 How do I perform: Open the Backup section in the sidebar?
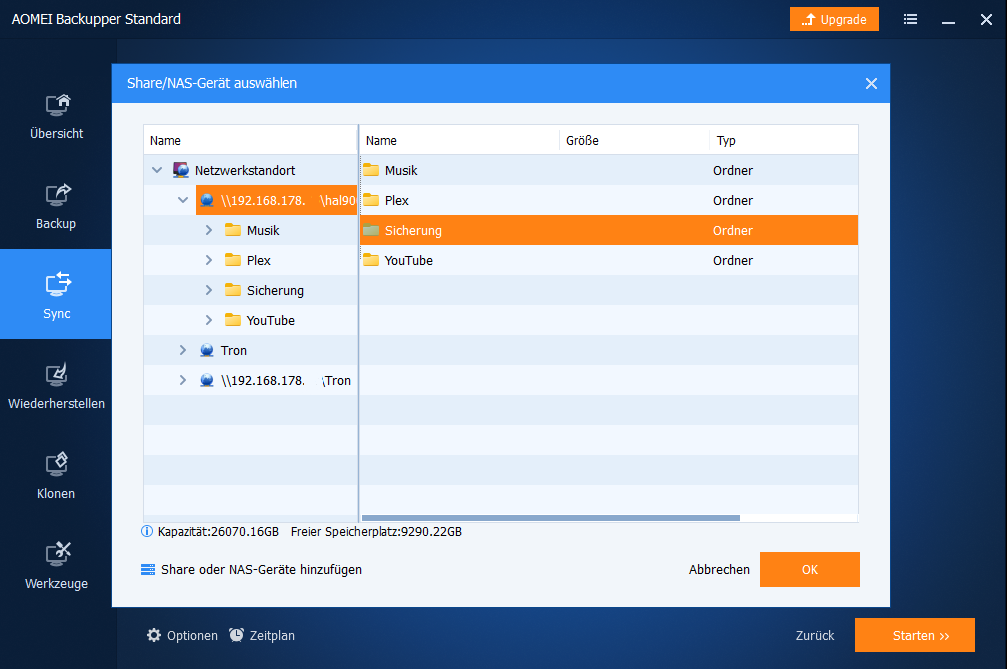(56, 207)
